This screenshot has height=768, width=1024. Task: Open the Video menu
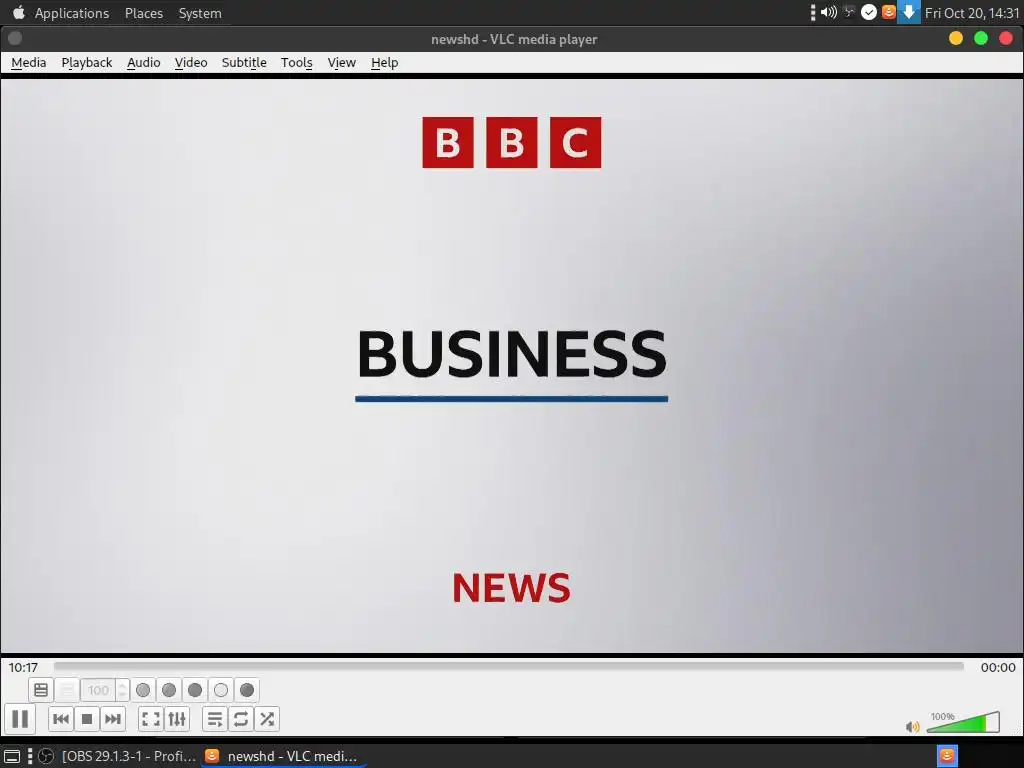point(191,63)
